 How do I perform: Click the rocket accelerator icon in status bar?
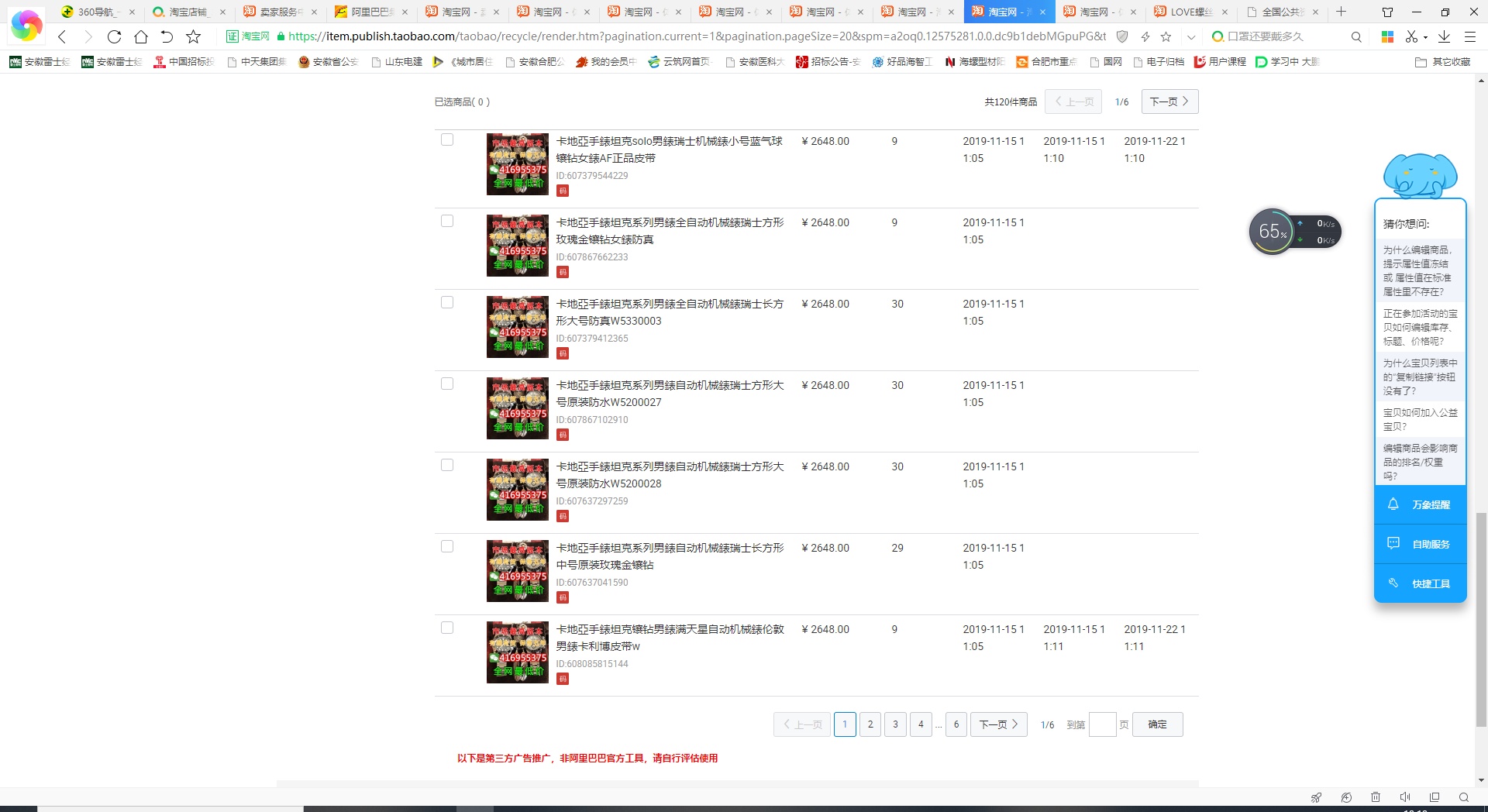tap(1316, 797)
